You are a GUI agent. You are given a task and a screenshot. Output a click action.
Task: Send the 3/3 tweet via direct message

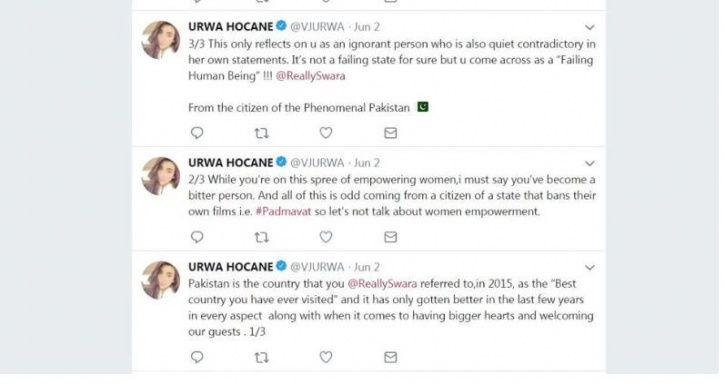point(391,133)
